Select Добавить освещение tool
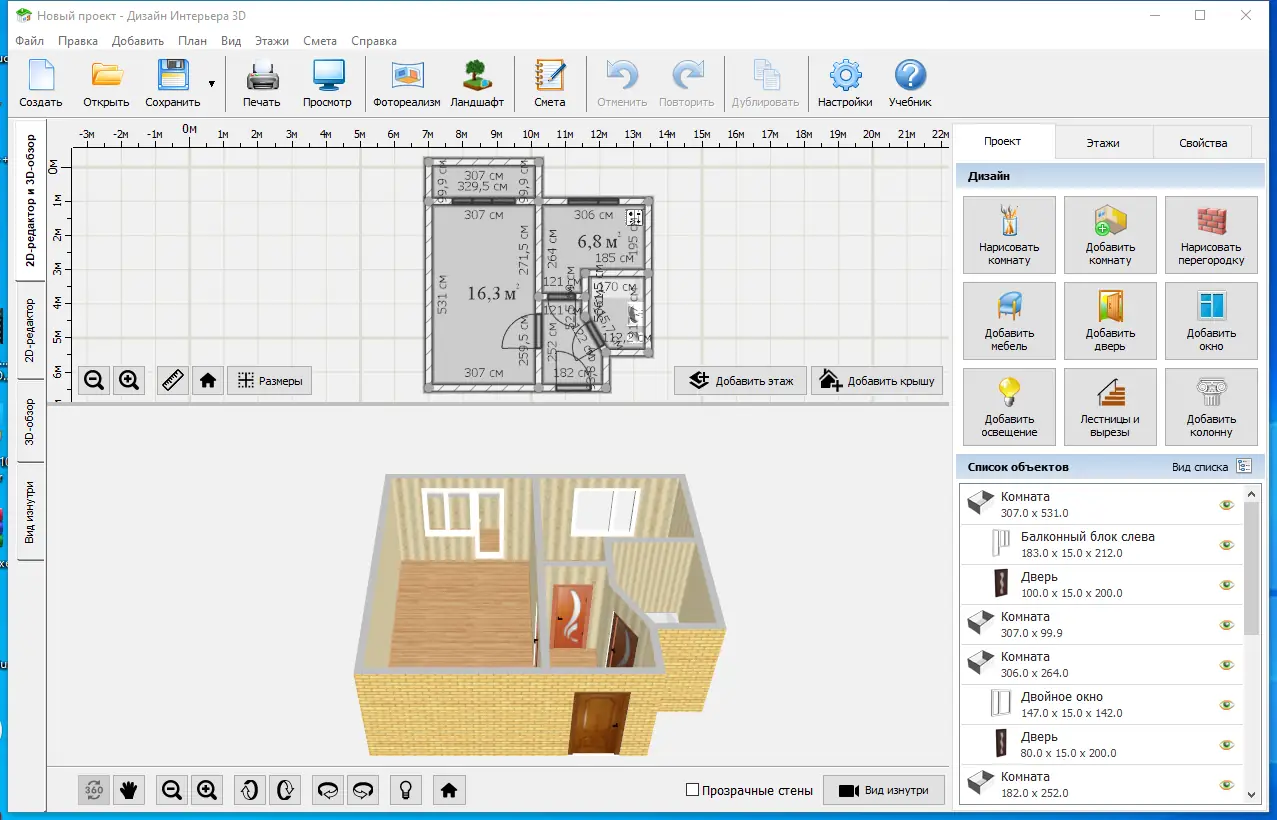Screen dimensions: 1277x820 click(1009, 407)
